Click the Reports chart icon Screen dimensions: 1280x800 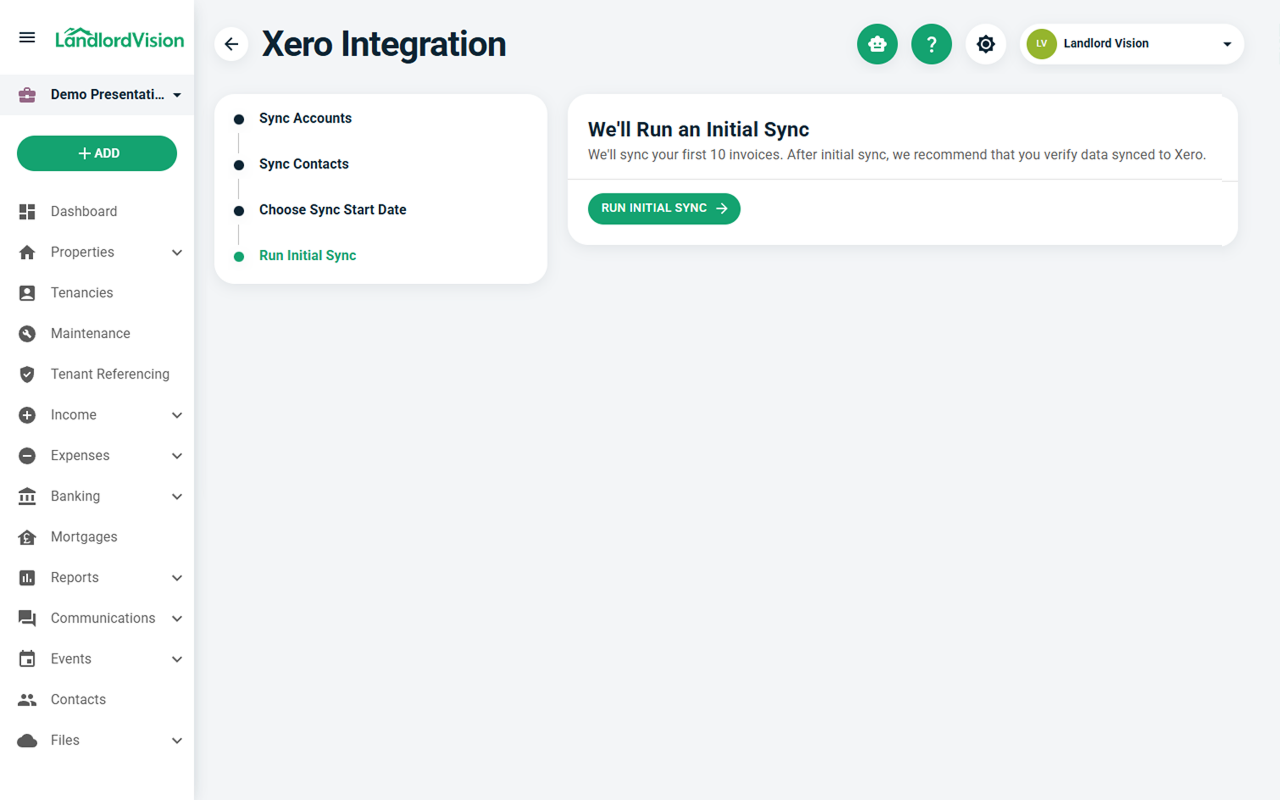(27, 578)
